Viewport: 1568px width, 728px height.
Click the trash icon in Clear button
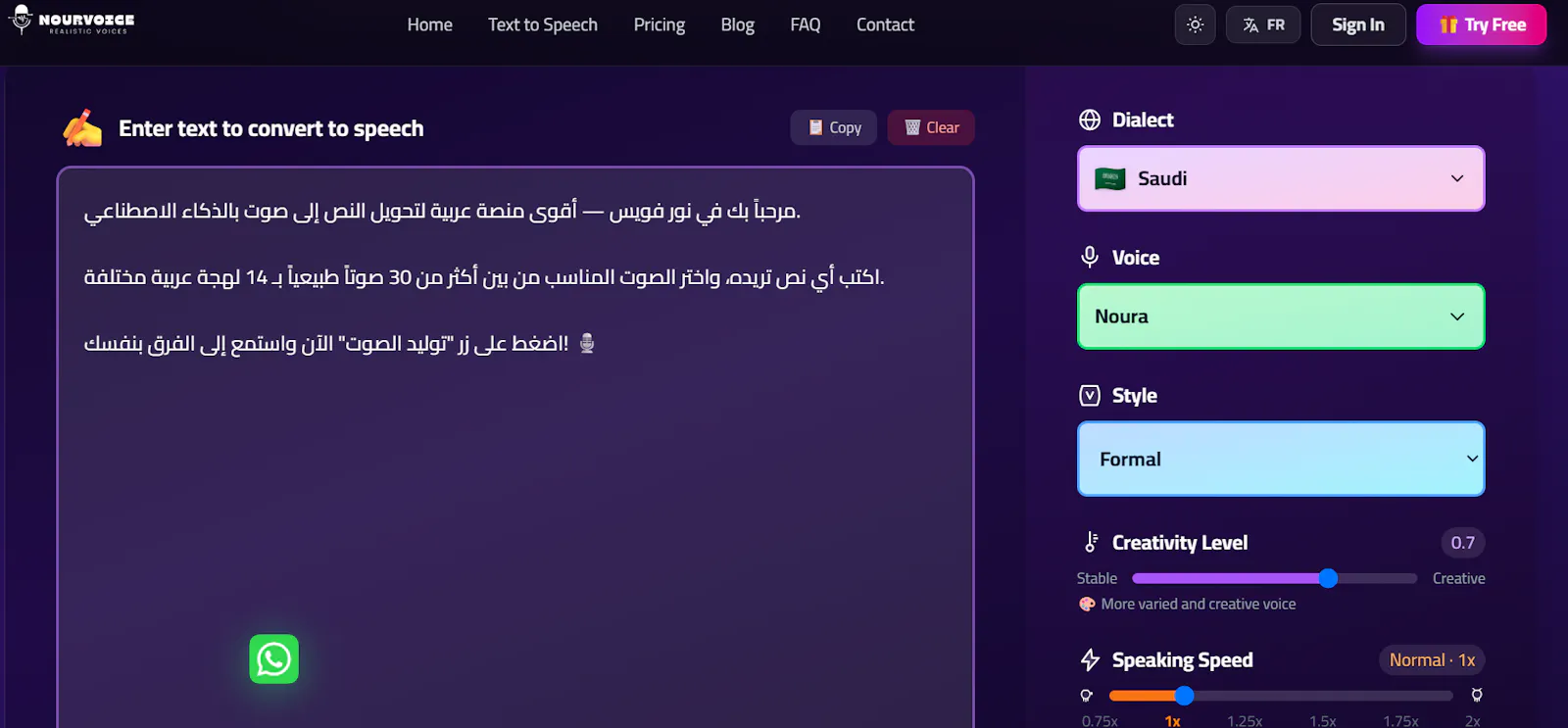(x=912, y=127)
